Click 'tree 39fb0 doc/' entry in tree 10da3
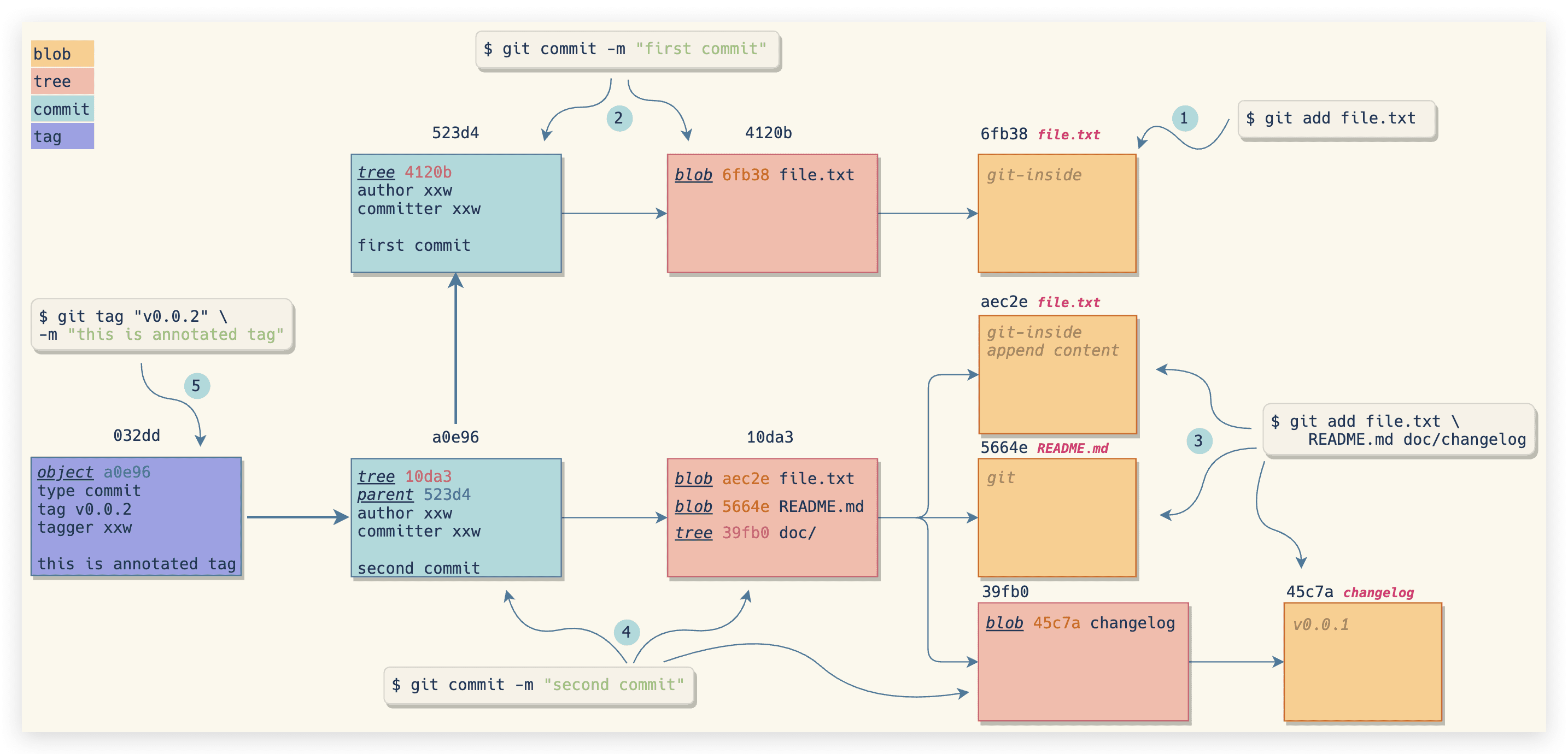The image size is (1568, 754). click(745, 533)
